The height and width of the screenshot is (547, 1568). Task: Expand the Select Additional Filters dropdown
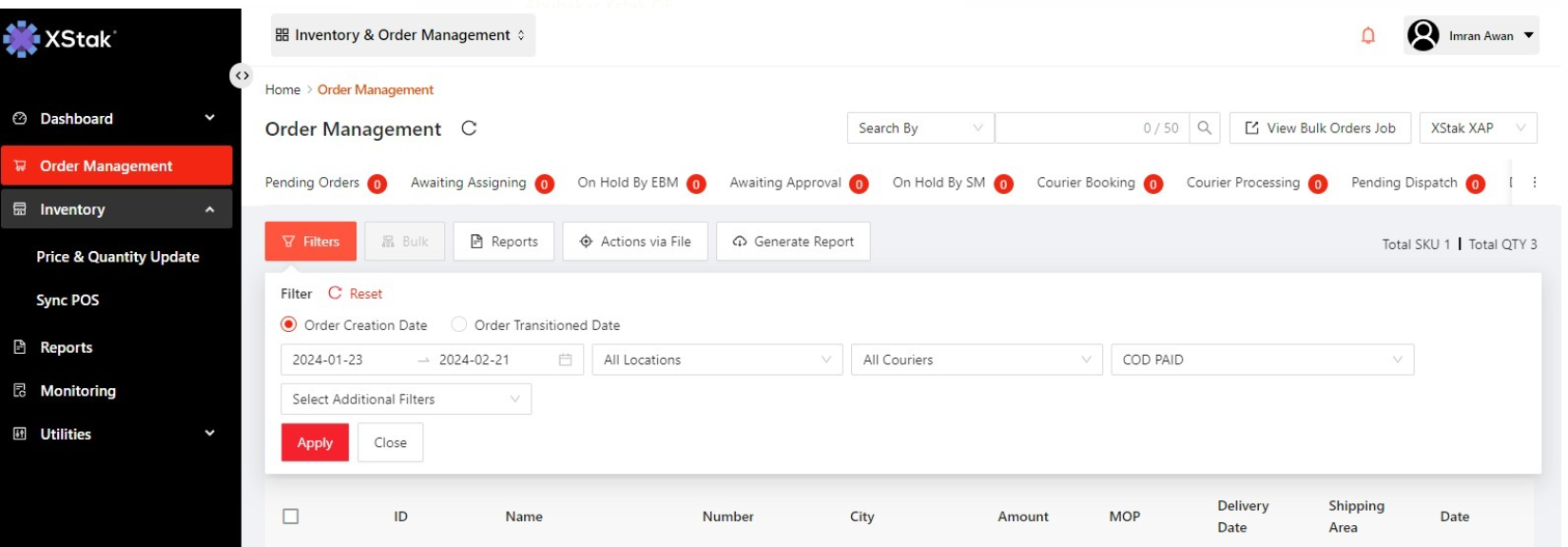[406, 400]
